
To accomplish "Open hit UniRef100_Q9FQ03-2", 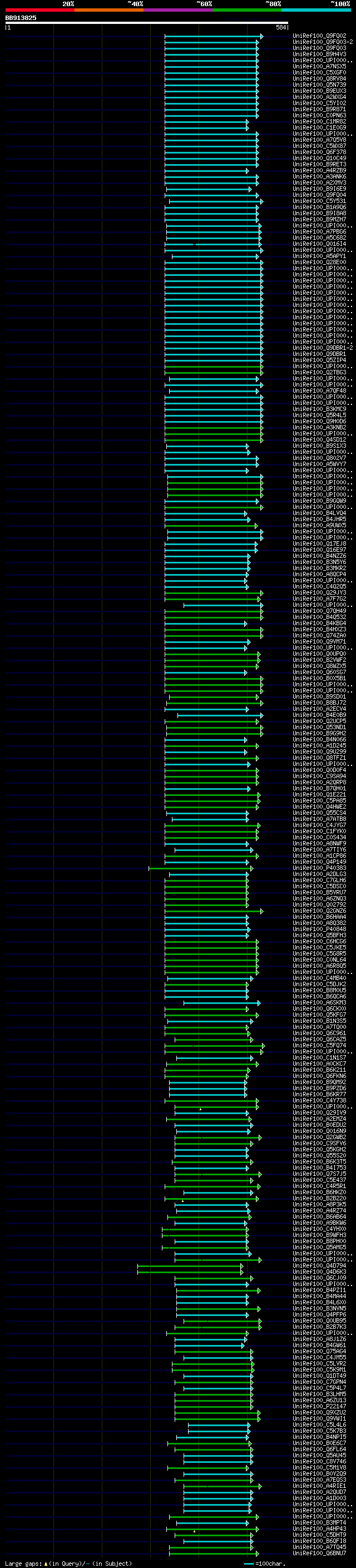I will (x=323, y=42).
